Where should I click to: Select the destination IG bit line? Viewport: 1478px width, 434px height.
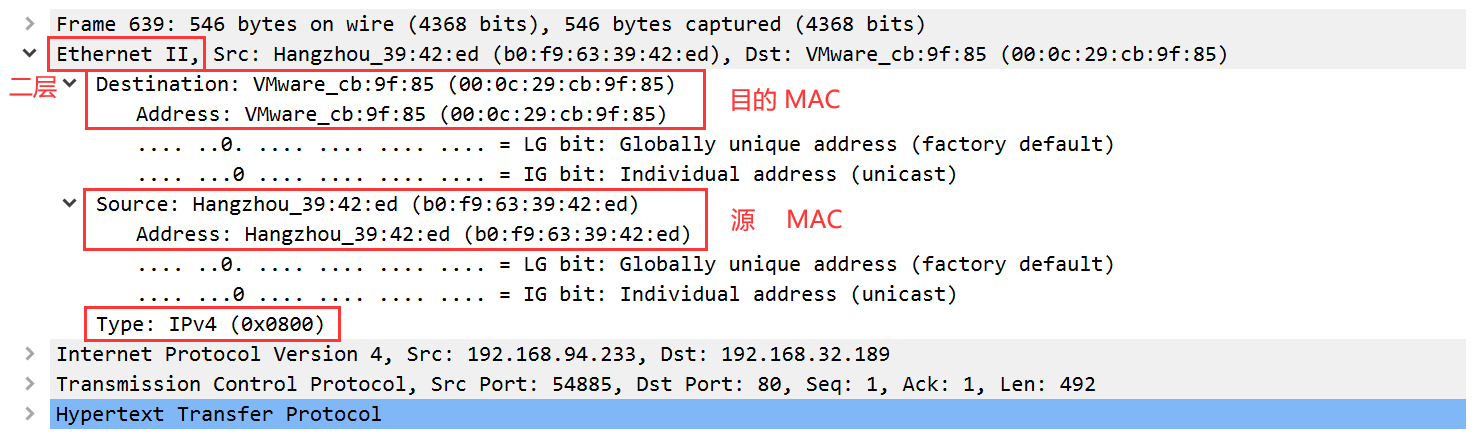[x=547, y=174]
